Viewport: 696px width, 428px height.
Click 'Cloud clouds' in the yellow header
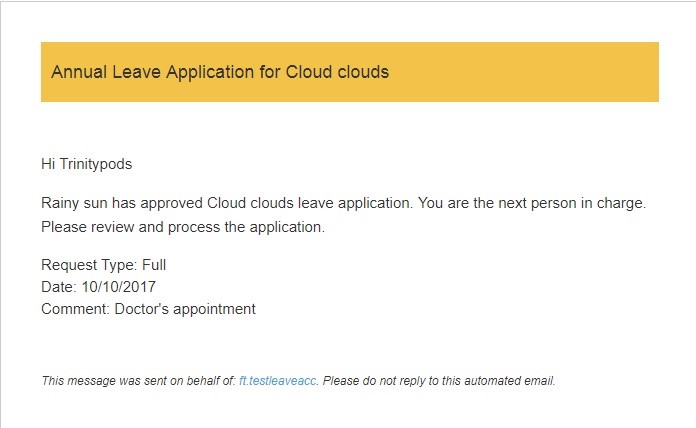[337, 72]
